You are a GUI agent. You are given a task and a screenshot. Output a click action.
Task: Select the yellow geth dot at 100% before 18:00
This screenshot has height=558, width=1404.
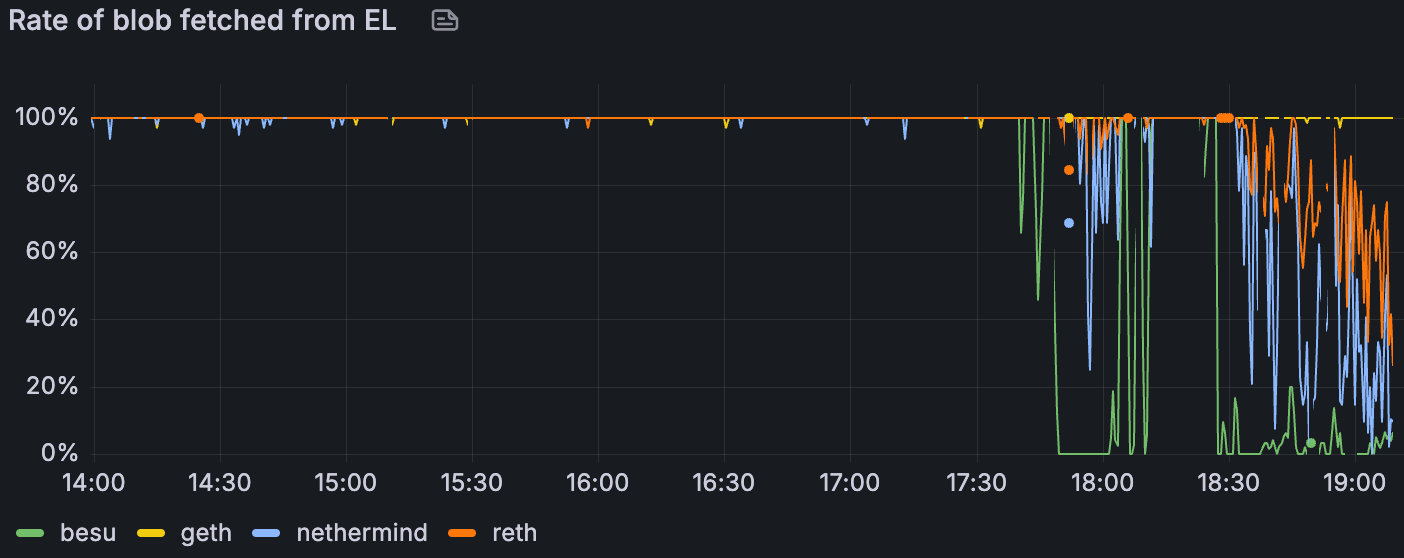point(1069,118)
